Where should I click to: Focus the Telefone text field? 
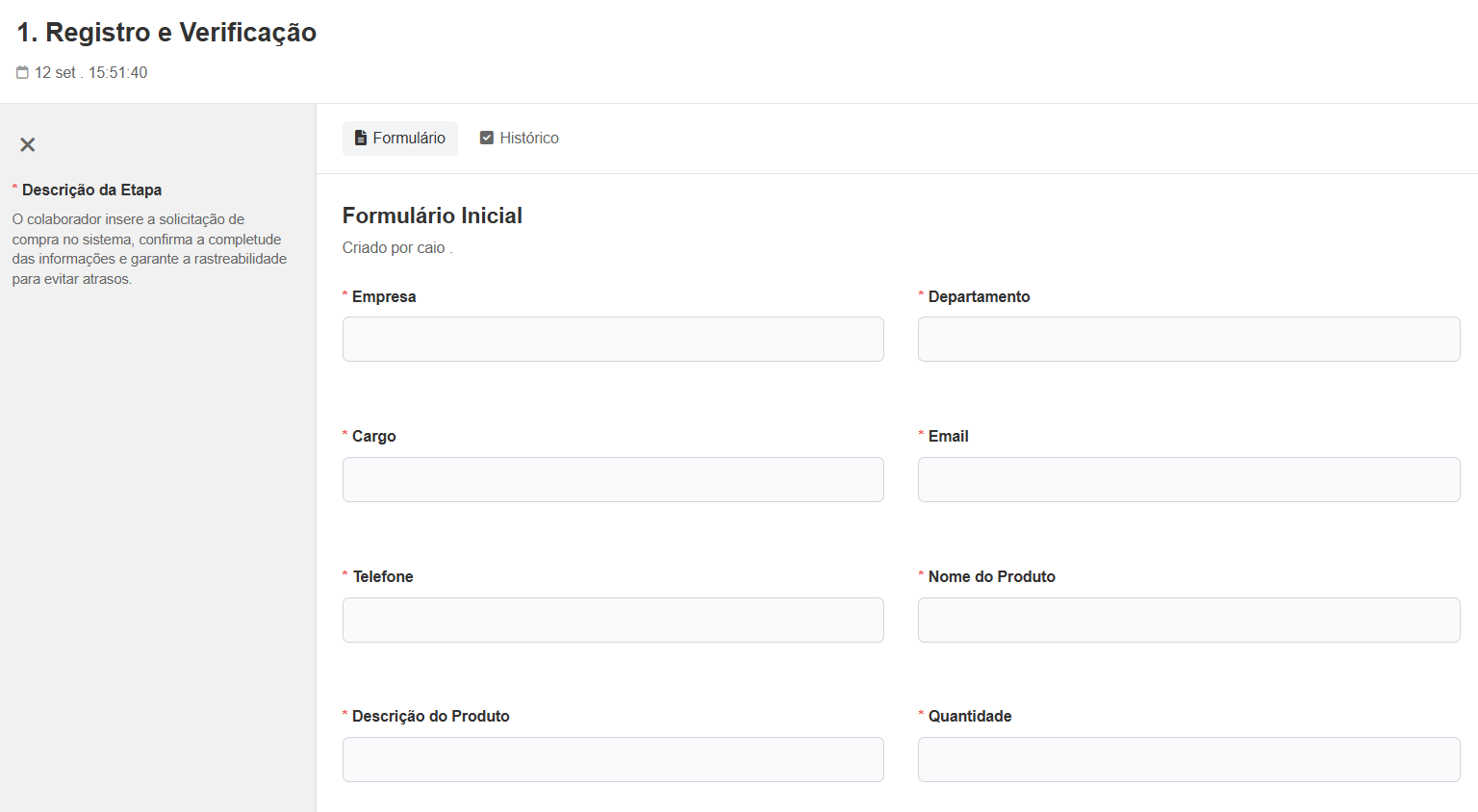coord(613,620)
